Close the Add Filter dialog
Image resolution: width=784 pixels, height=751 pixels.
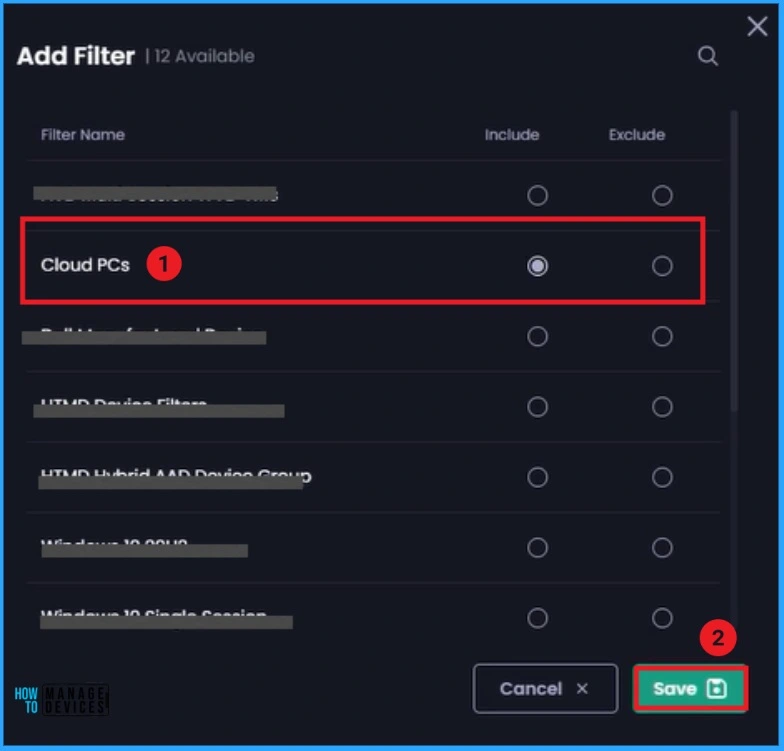(757, 26)
